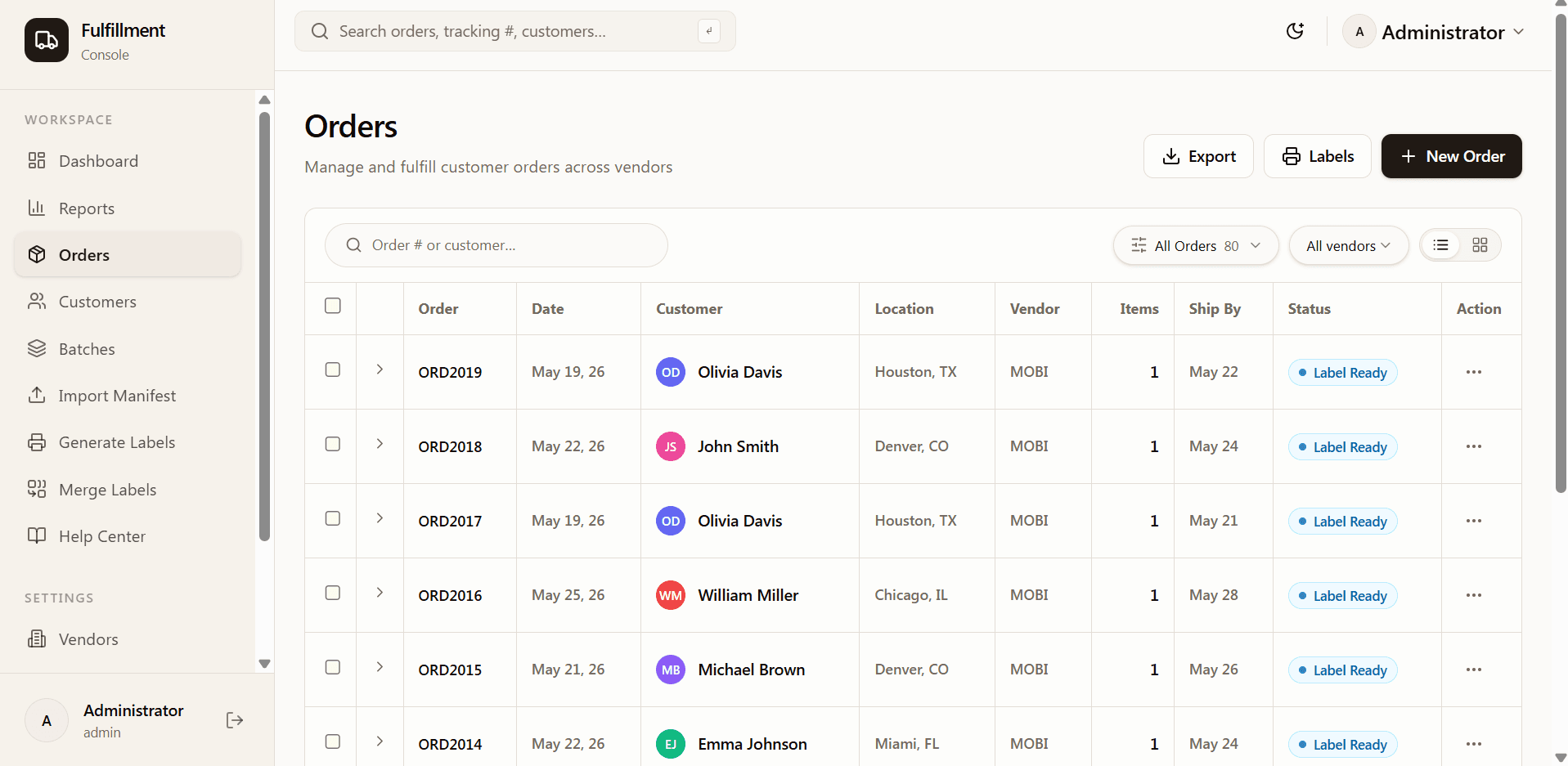This screenshot has height=766, width=1568.
Task: Click William Miller WM avatar
Action: pos(671,595)
